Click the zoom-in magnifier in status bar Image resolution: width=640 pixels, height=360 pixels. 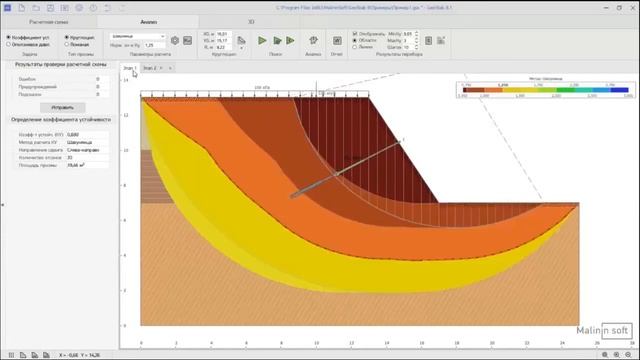[x=617, y=355]
